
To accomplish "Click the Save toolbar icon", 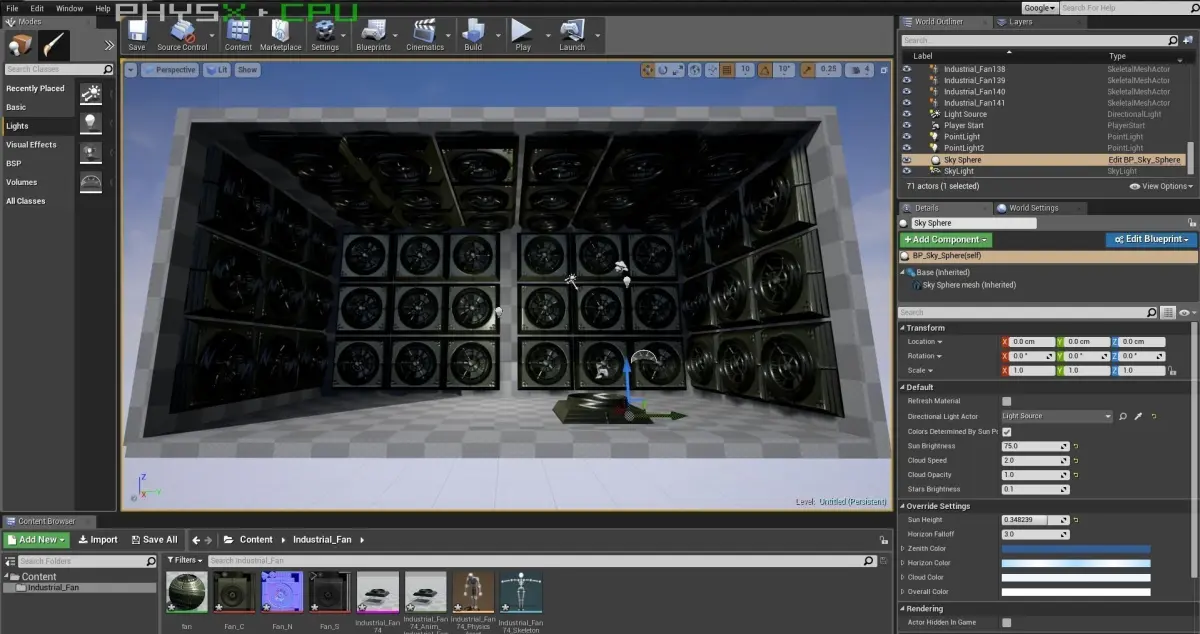I will [x=137, y=31].
